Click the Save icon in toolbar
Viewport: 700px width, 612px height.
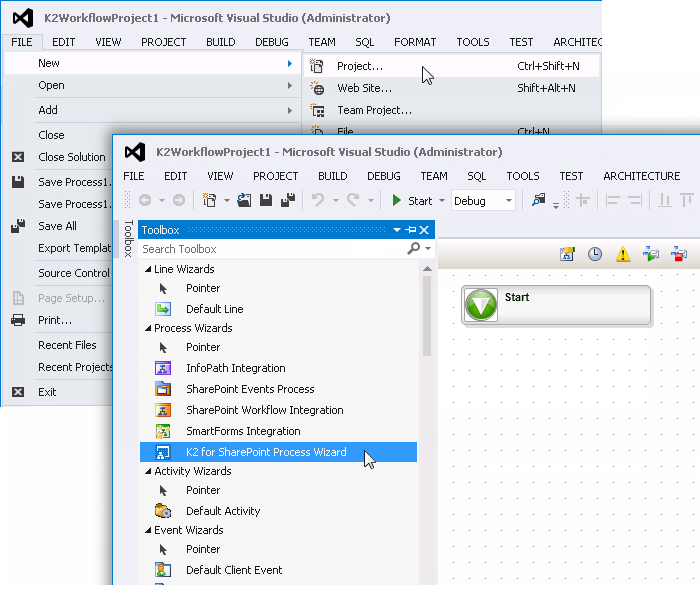[266, 200]
